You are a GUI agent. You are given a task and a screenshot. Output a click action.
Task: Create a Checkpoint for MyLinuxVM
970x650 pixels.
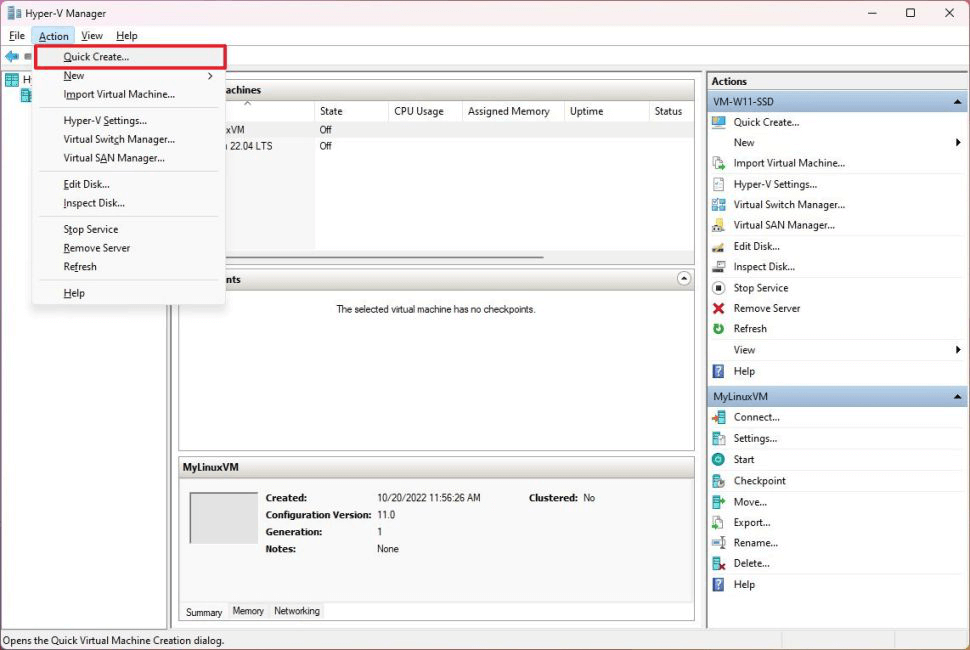[760, 480]
